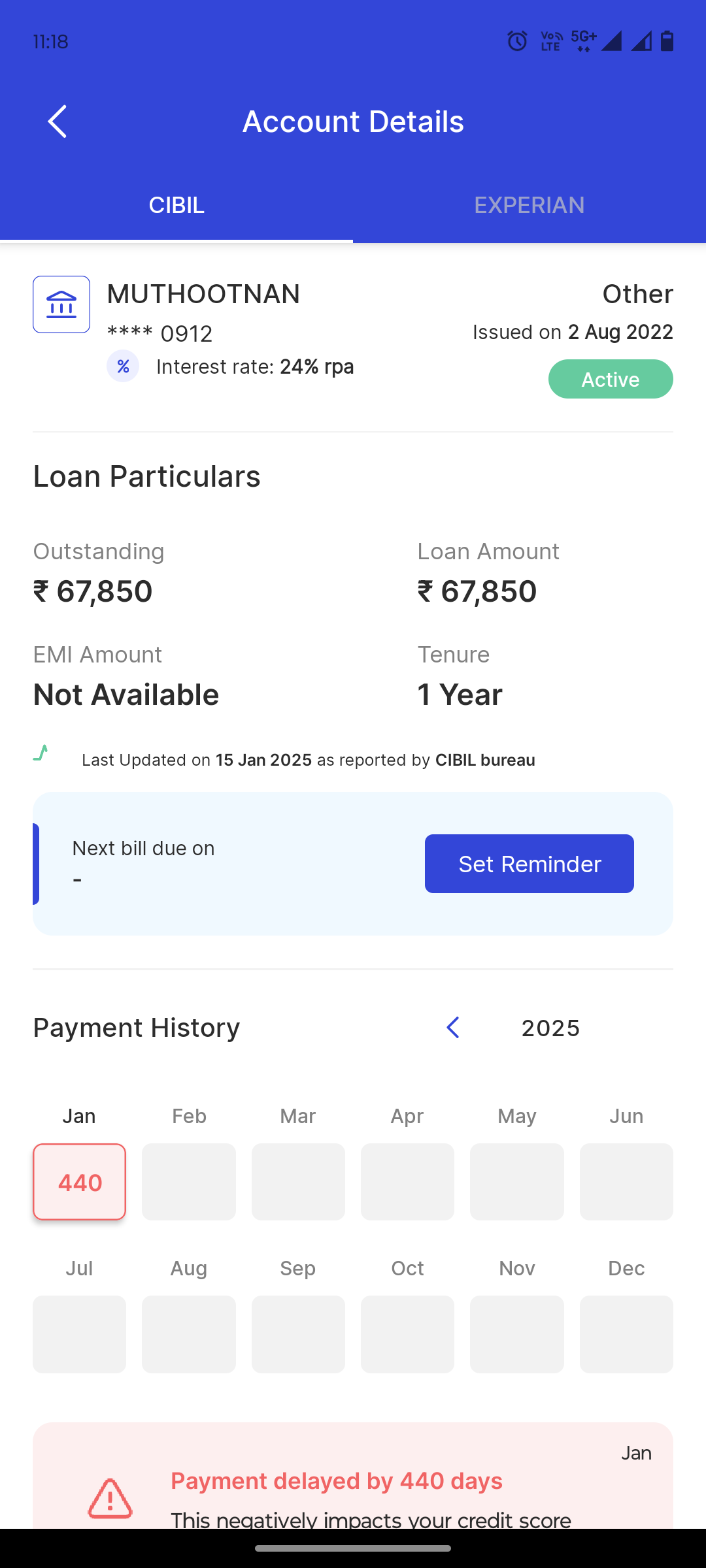This screenshot has width=706, height=1568.
Task: Tap the payment delay warning triangle icon
Action: (x=110, y=1498)
